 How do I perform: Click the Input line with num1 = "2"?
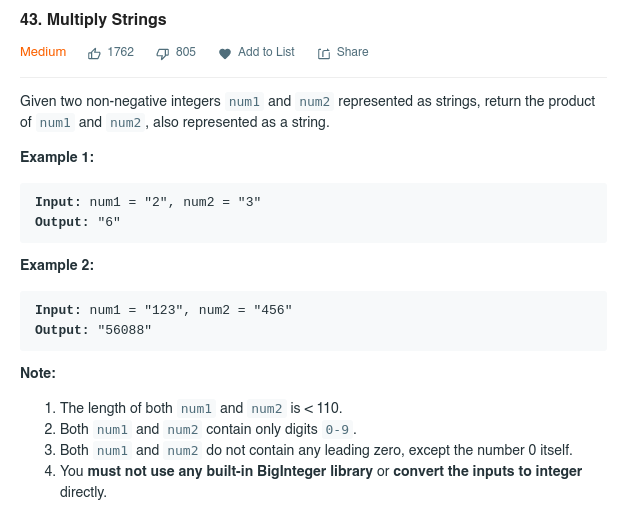coord(148,202)
